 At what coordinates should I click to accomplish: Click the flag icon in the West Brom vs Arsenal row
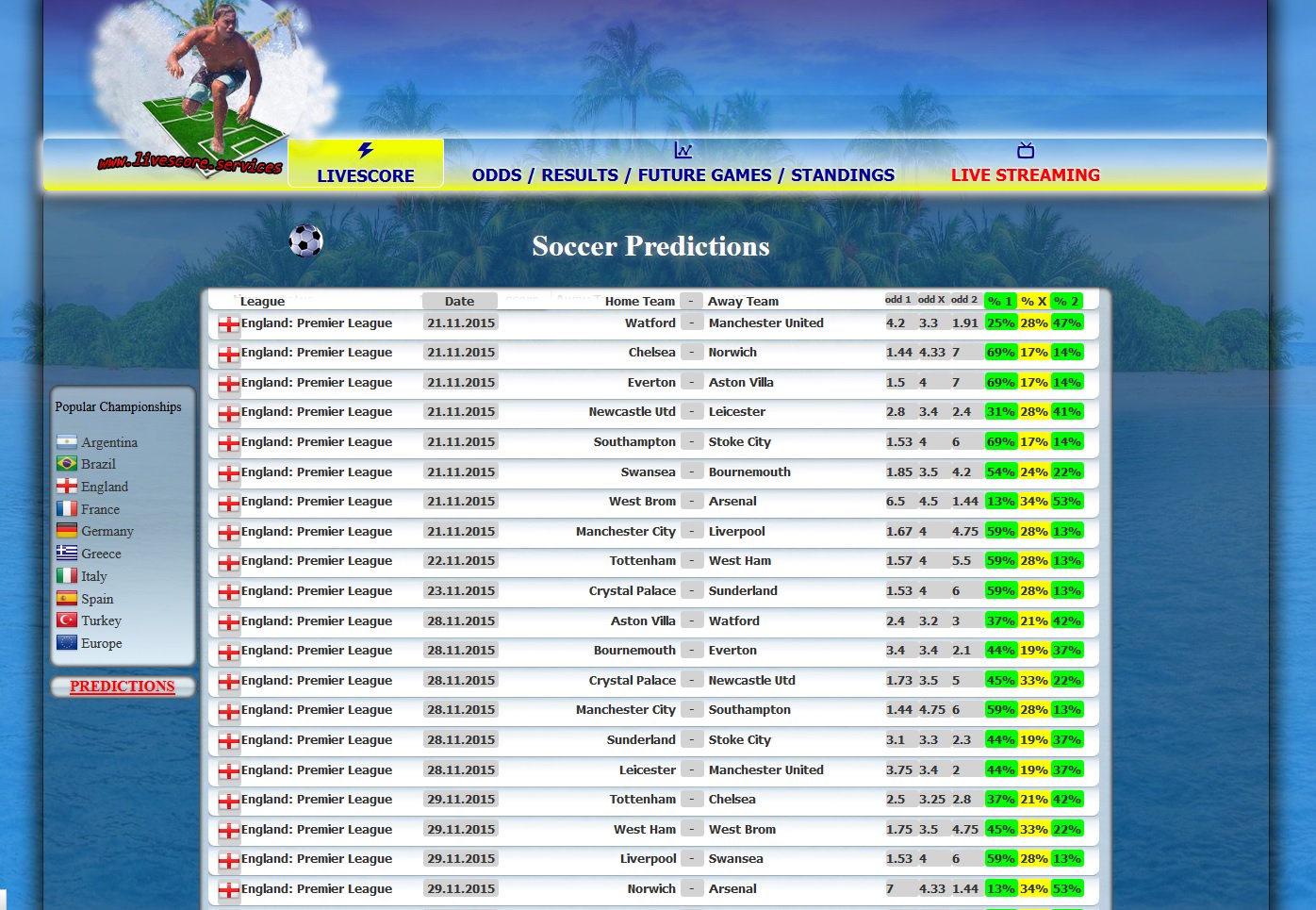click(229, 505)
